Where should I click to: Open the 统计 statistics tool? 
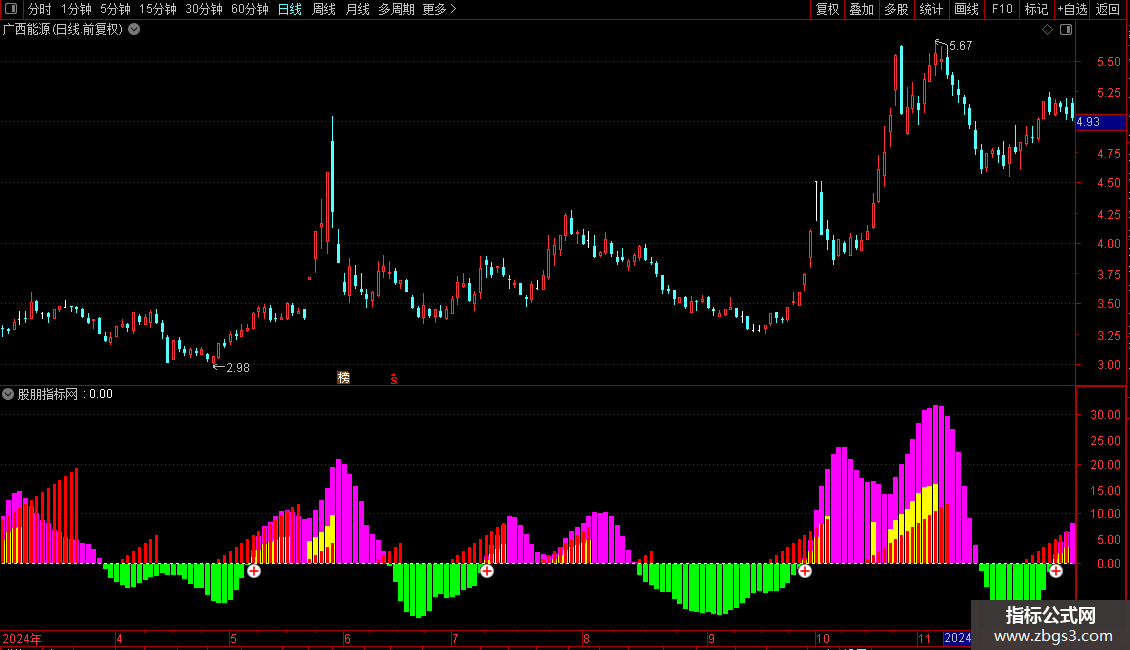(x=931, y=9)
